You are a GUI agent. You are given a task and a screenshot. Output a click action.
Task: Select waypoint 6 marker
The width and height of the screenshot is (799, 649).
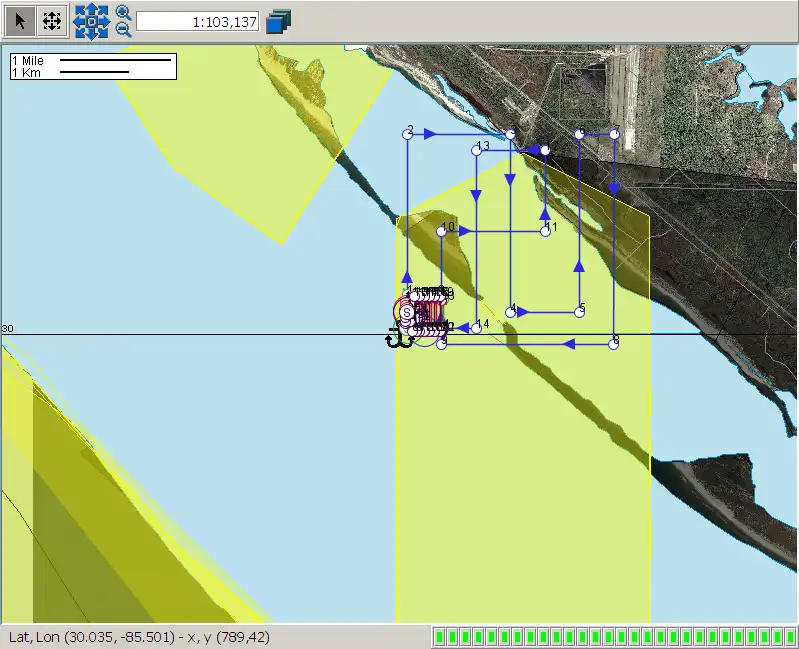point(579,134)
